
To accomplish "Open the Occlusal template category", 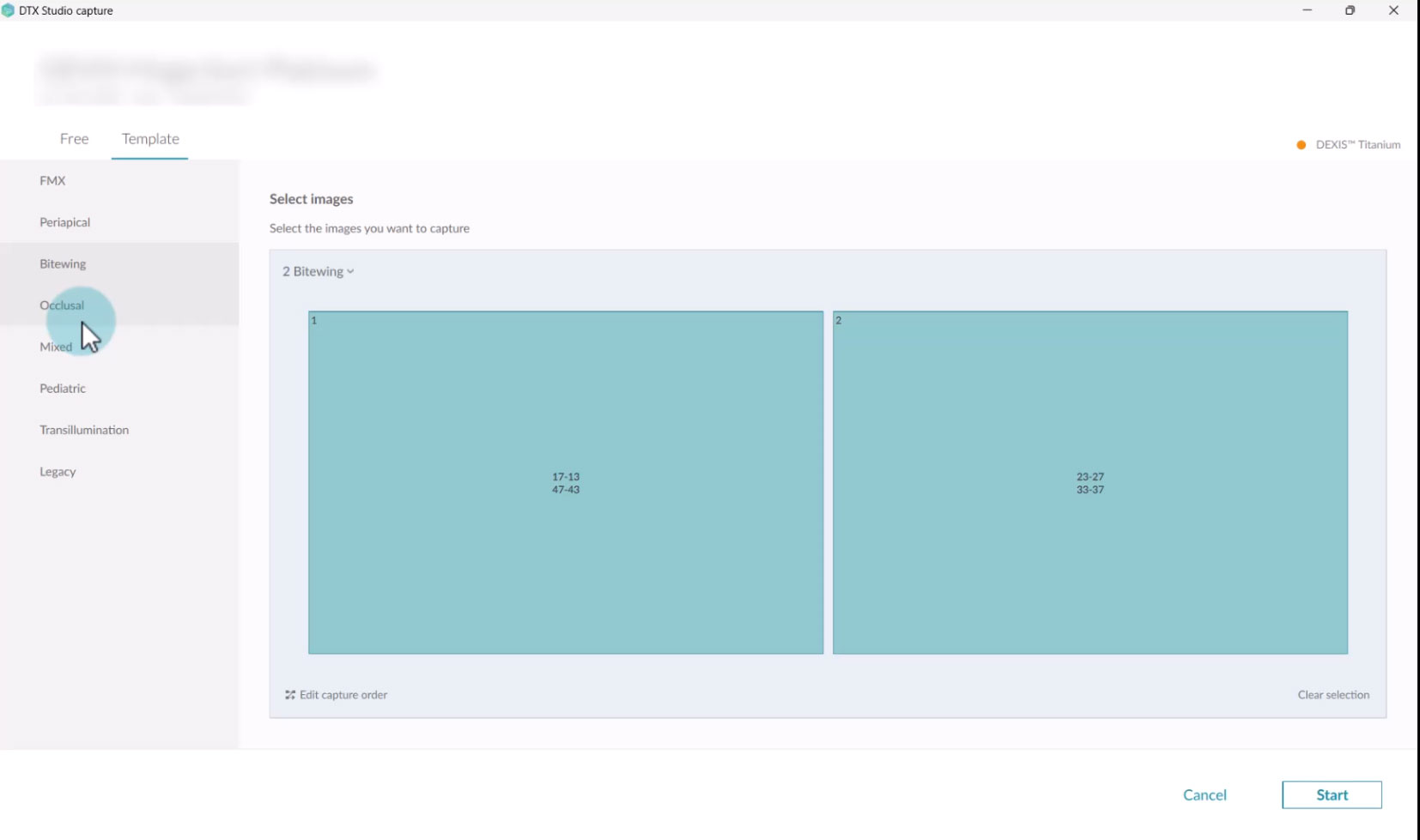I will (119, 305).
